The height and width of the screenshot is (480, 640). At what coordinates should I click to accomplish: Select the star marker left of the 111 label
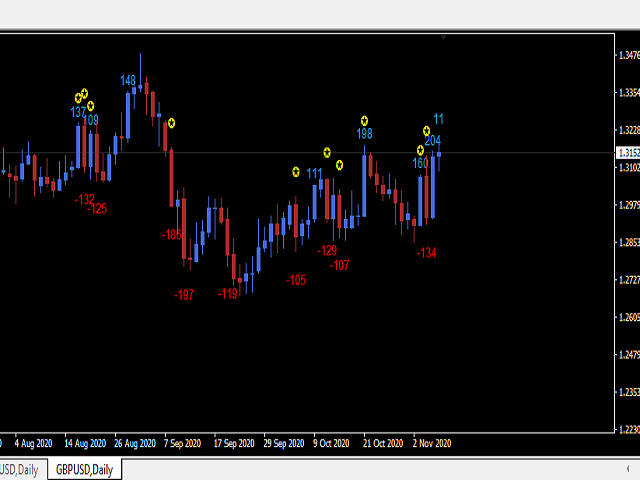296,172
